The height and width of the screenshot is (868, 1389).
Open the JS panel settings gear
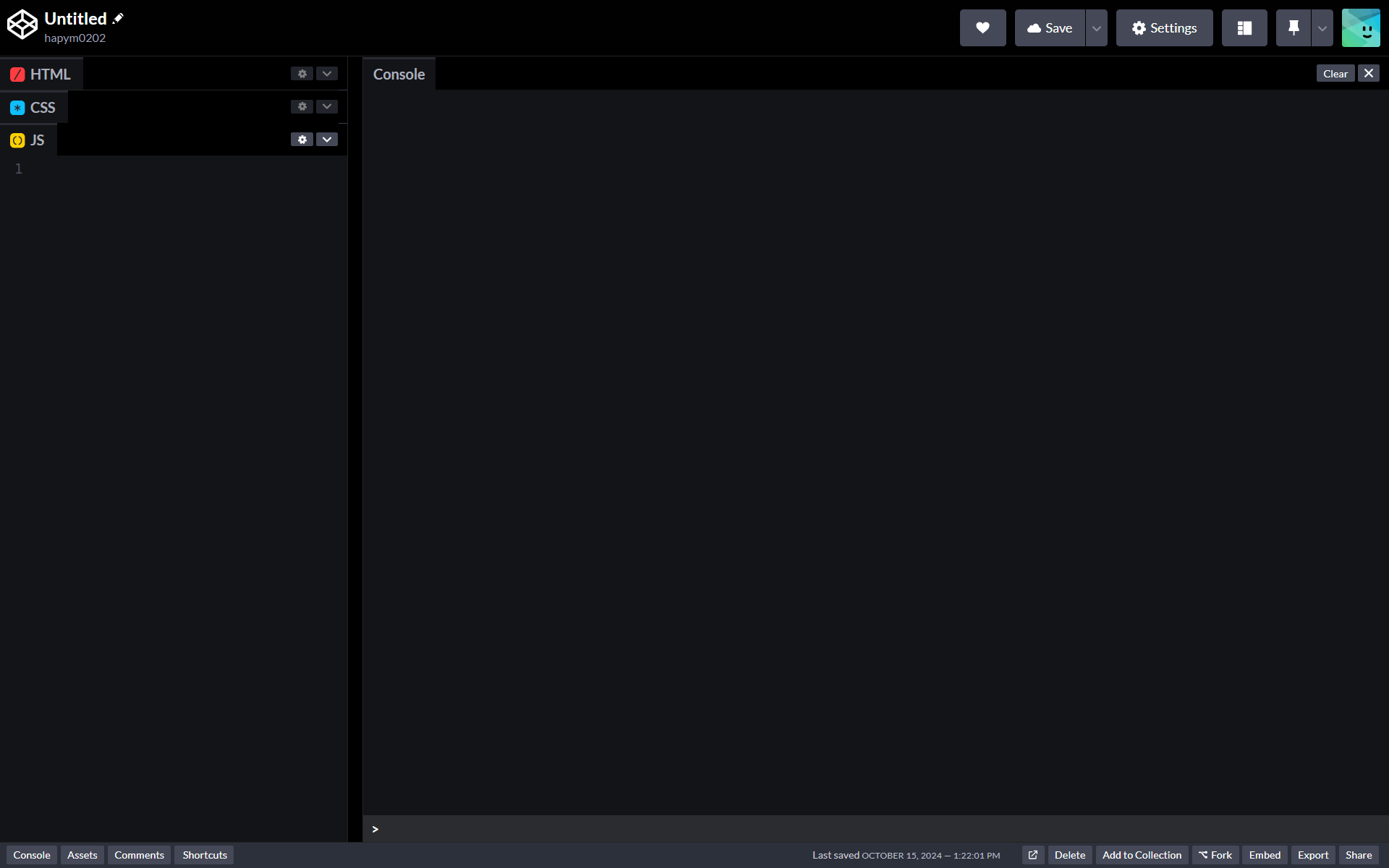[302, 139]
